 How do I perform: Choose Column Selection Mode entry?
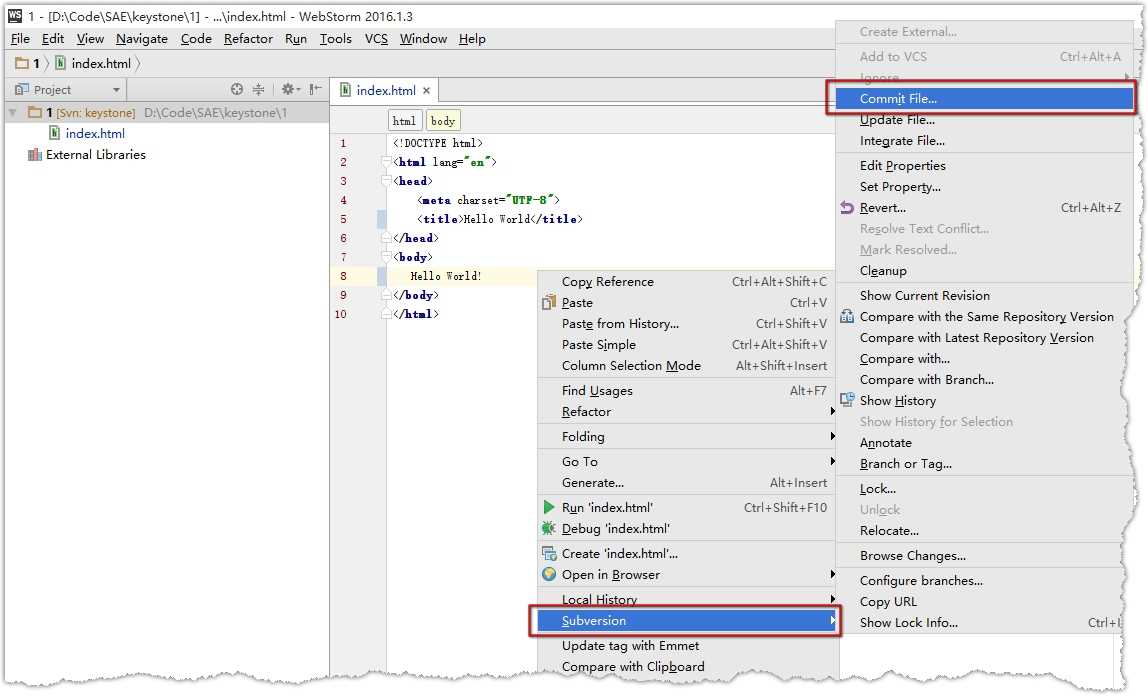687,365
